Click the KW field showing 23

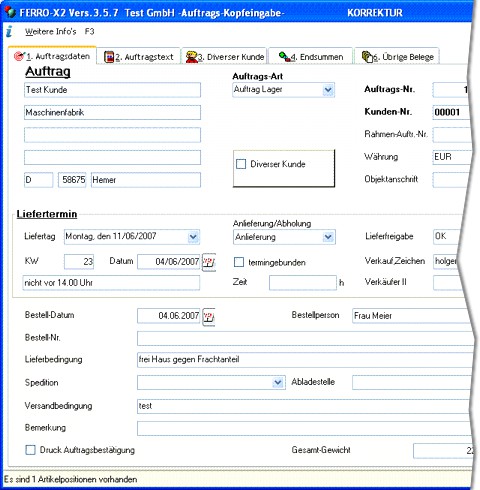click(x=79, y=262)
